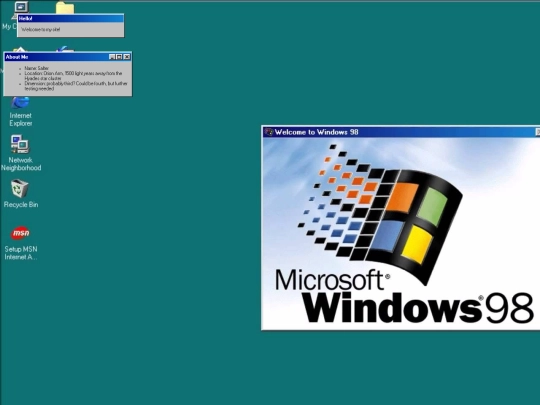Viewport: 540px width, 405px height.
Task: Click the 'Location: Orion Arm' list entry
Action: [73, 76]
